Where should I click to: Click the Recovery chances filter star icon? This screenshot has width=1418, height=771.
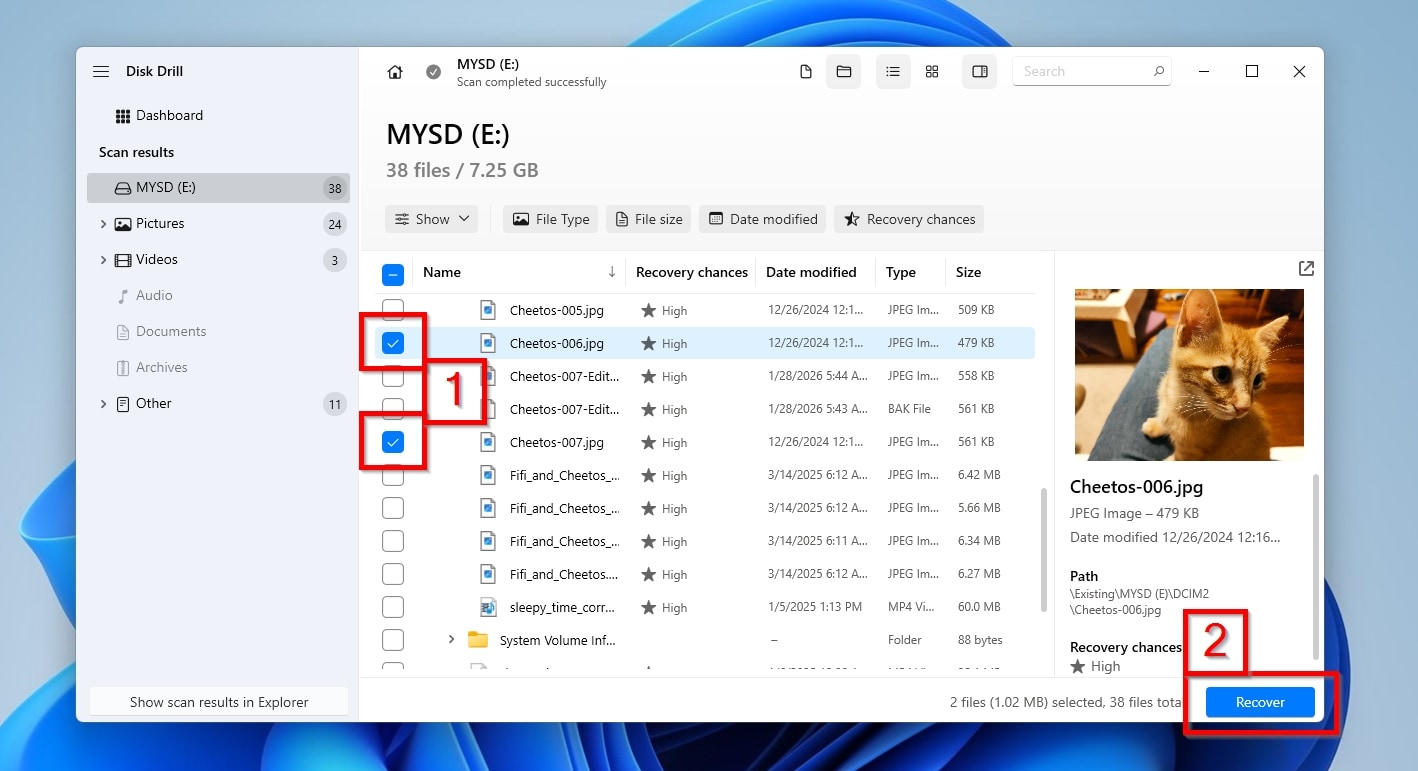(x=851, y=219)
